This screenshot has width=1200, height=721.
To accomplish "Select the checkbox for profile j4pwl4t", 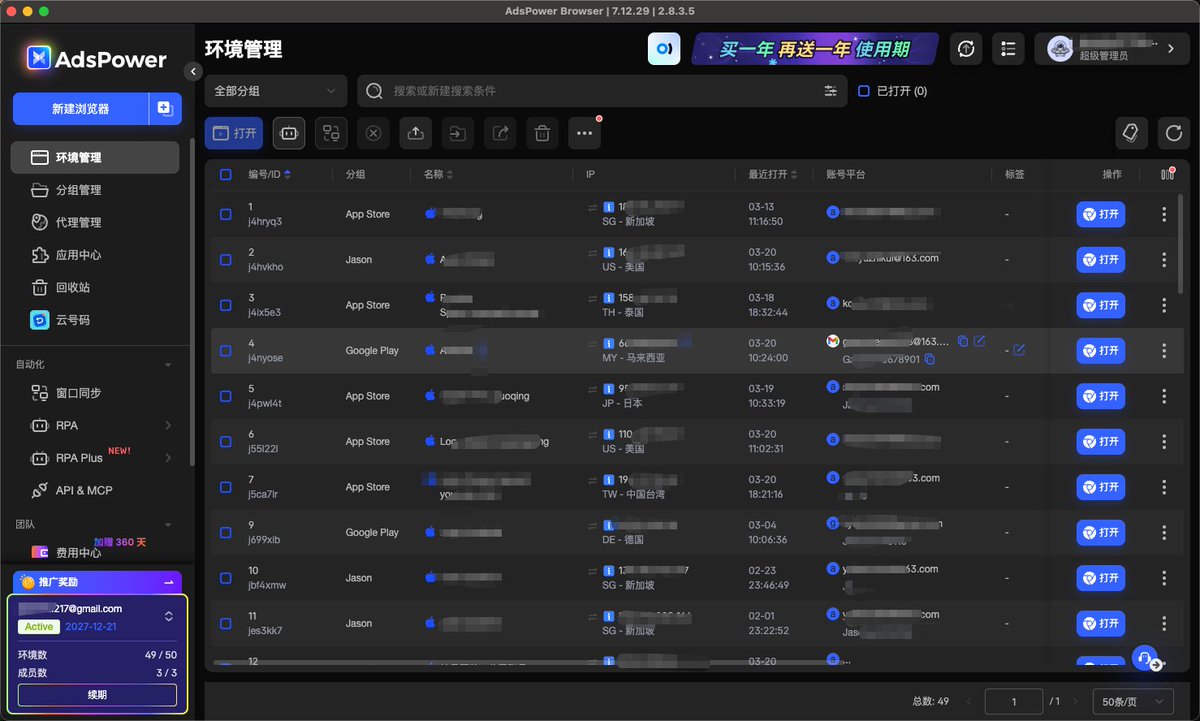I will [x=226, y=396].
